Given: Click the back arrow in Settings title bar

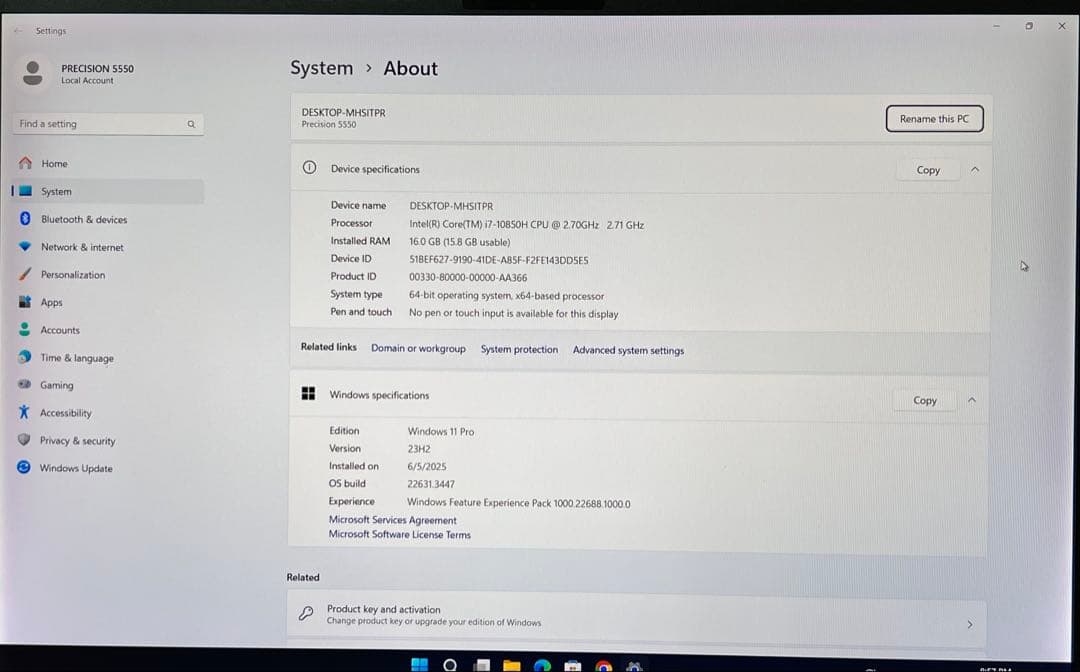Looking at the screenshot, I should pyautogui.click(x=18, y=31).
